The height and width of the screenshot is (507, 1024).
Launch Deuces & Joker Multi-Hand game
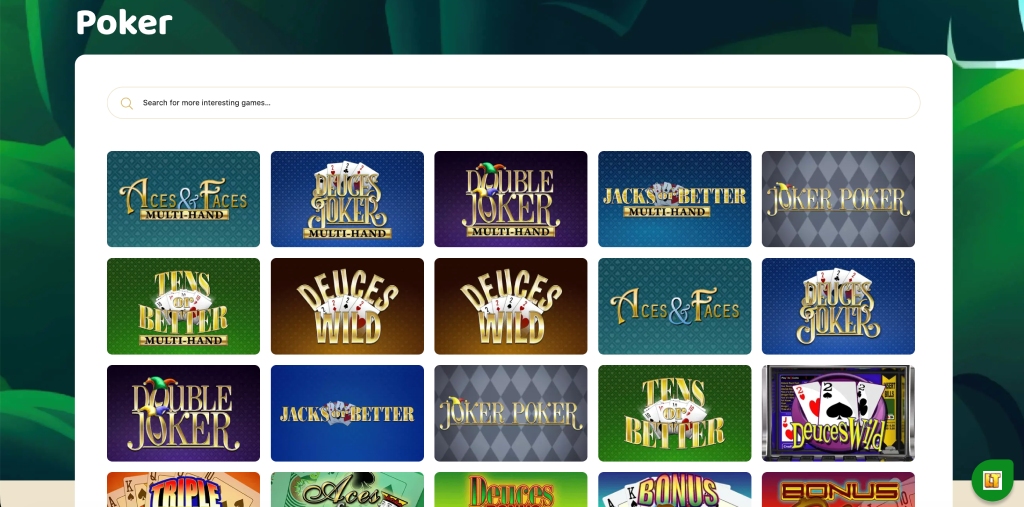click(x=347, y=199)
